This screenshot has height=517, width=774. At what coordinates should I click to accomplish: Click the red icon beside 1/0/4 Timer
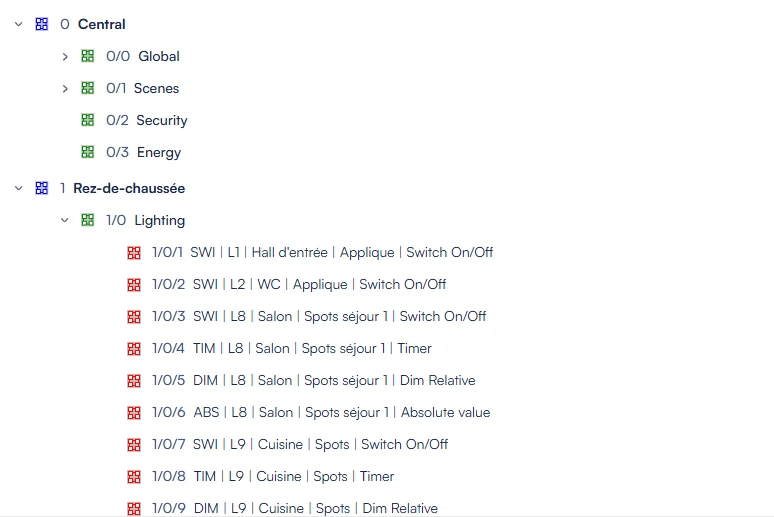coord(134,349)
